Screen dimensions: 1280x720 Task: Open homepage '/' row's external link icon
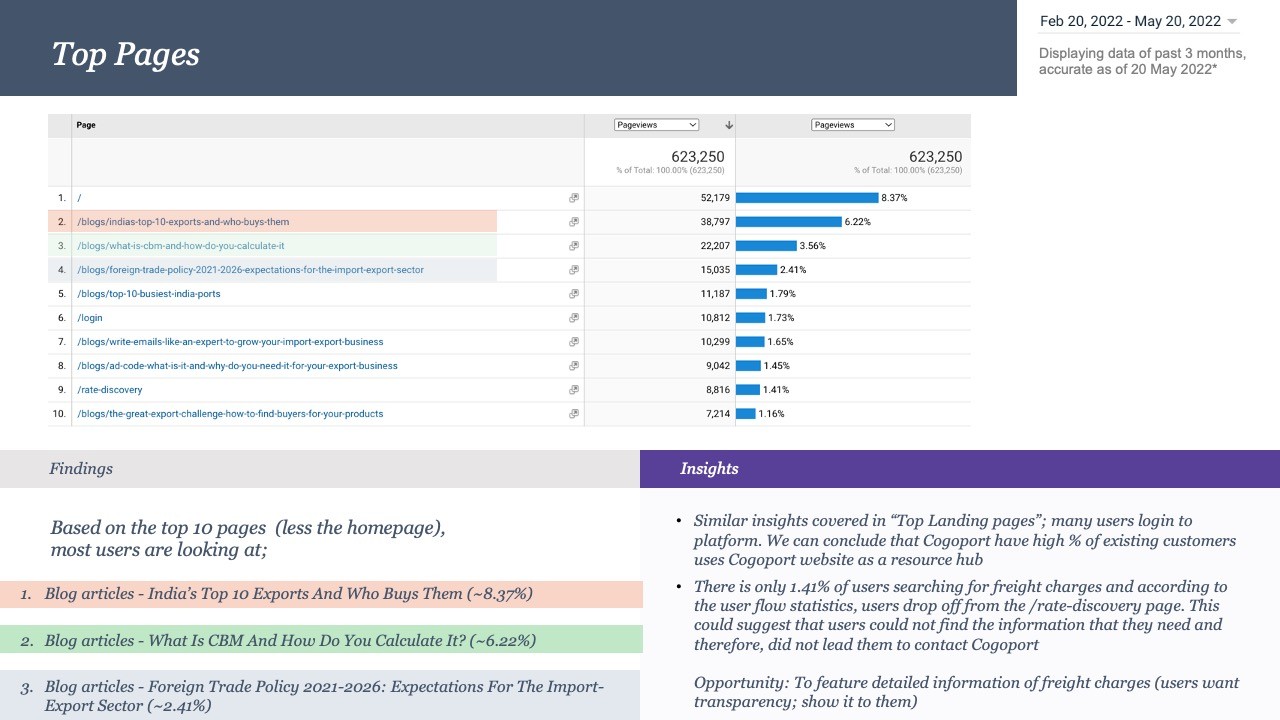pos(574,198)
